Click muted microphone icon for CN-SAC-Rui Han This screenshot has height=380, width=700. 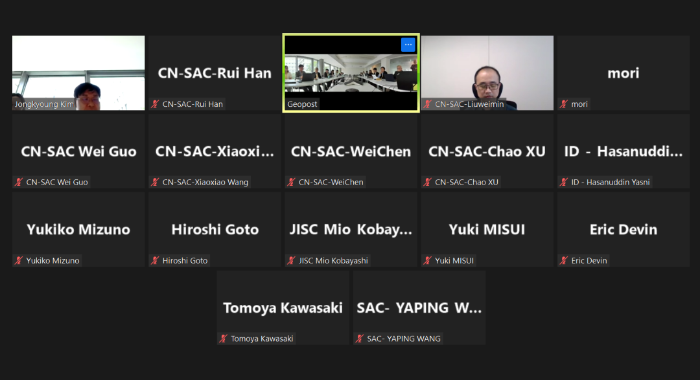click(x=155, y=104)
